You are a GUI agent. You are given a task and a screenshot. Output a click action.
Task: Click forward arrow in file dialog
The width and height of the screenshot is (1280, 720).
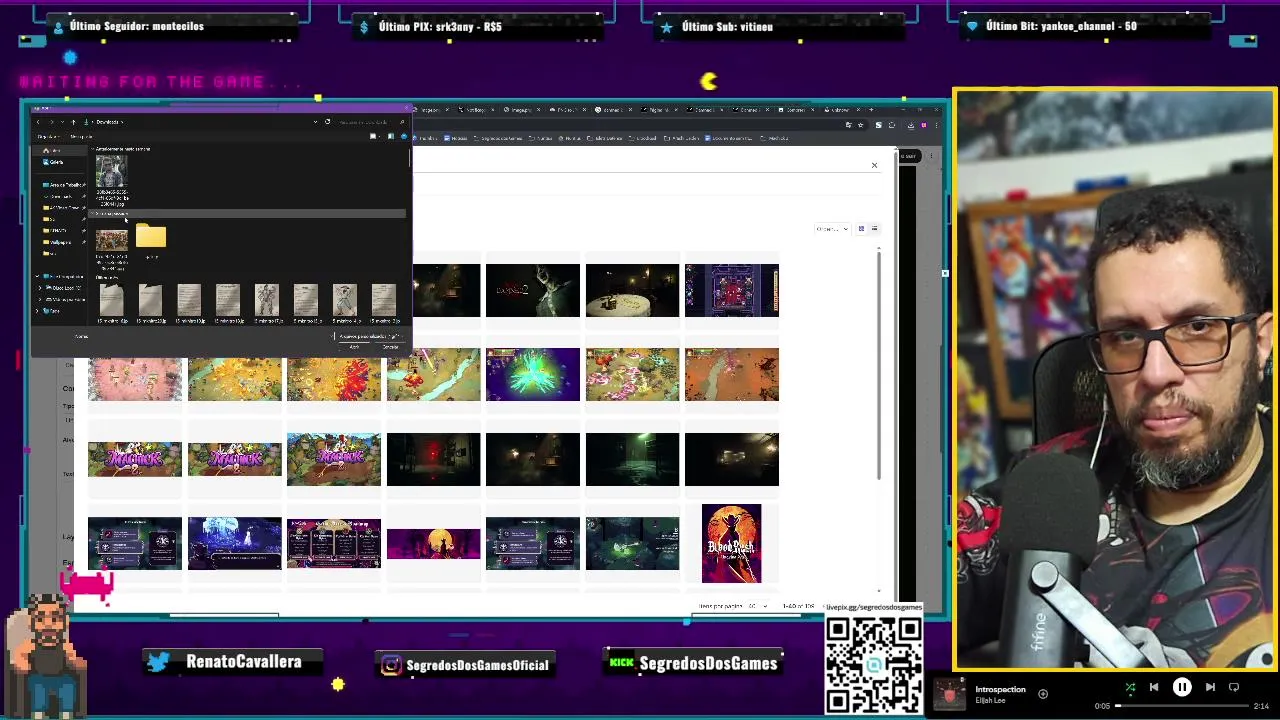coord(52,122)
